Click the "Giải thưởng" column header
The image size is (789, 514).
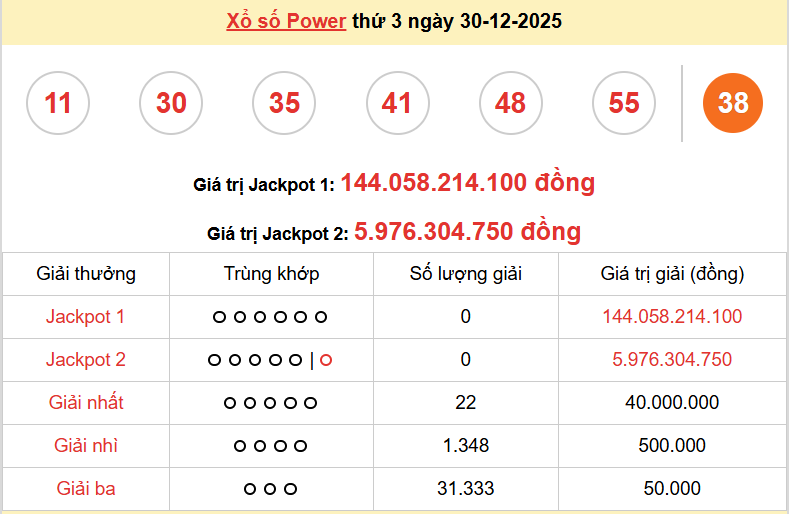coord(86,274)
